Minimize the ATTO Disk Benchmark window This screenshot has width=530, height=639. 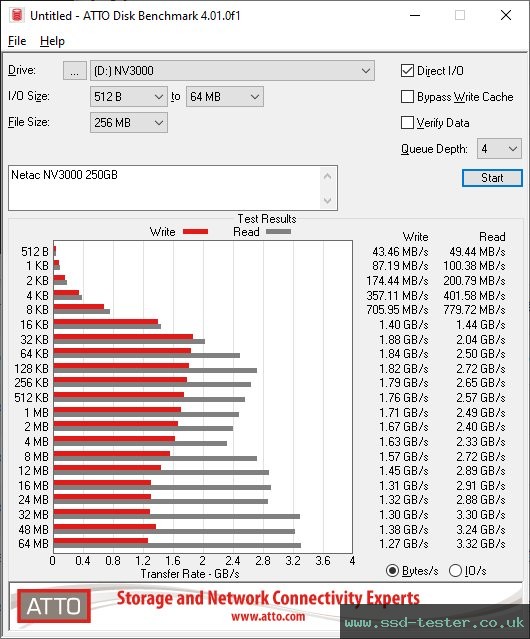click(x=415, y=15)
